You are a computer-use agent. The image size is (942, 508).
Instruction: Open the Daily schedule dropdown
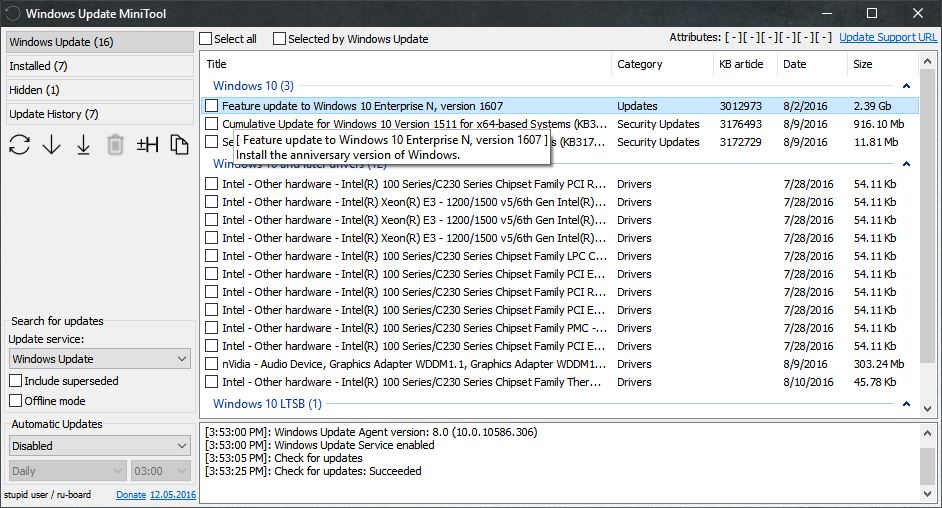(67, 471)
